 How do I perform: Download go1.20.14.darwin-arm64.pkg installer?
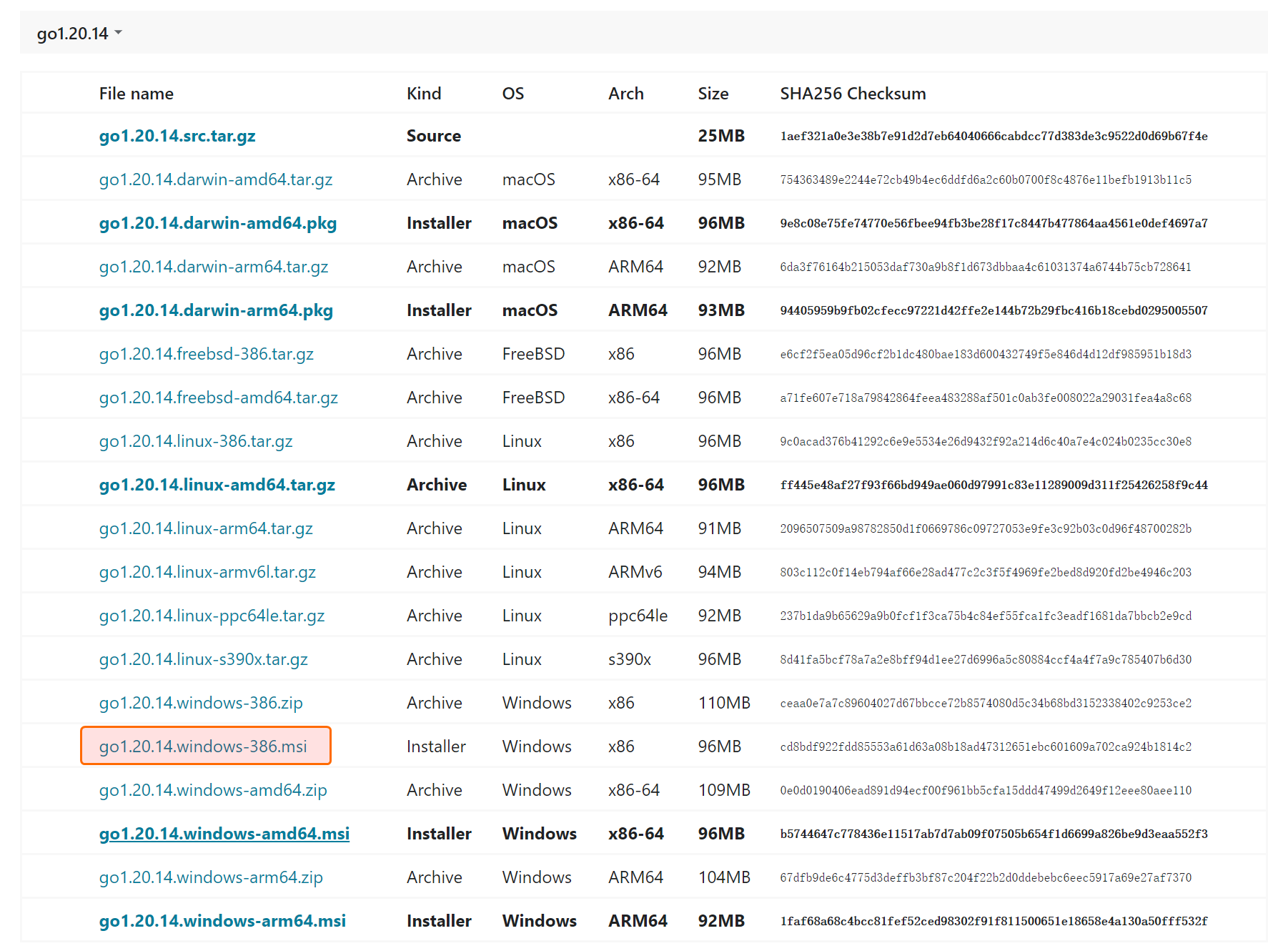click(215, 310)
